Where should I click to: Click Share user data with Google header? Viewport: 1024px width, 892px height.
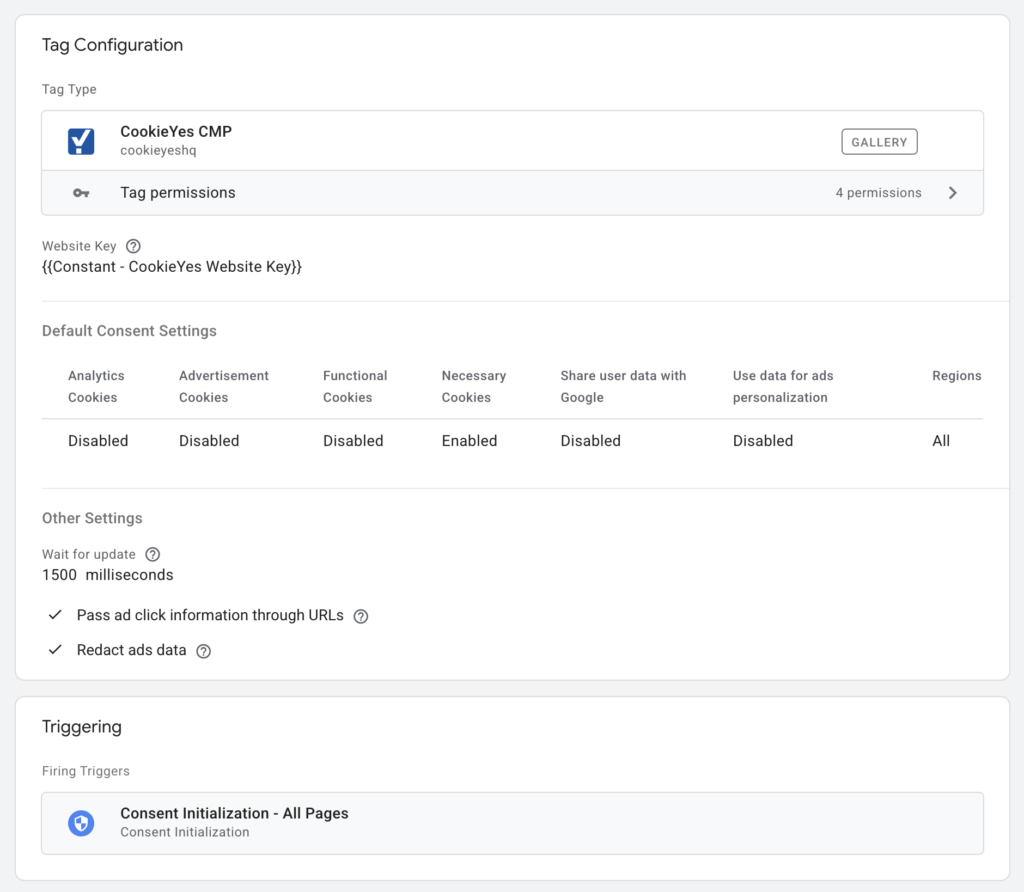pos(623,387)
